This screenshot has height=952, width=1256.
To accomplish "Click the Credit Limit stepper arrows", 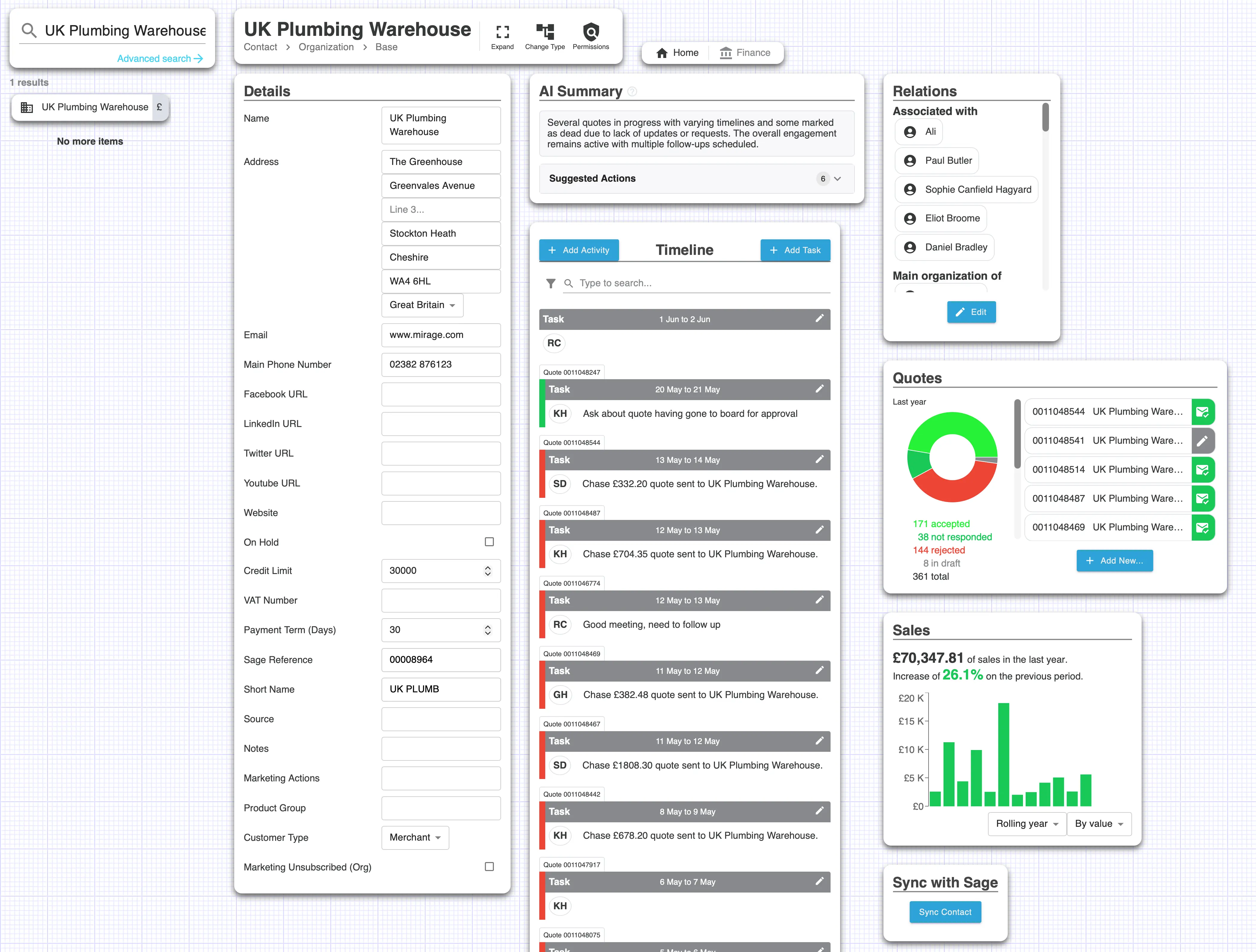I will 487,571.
